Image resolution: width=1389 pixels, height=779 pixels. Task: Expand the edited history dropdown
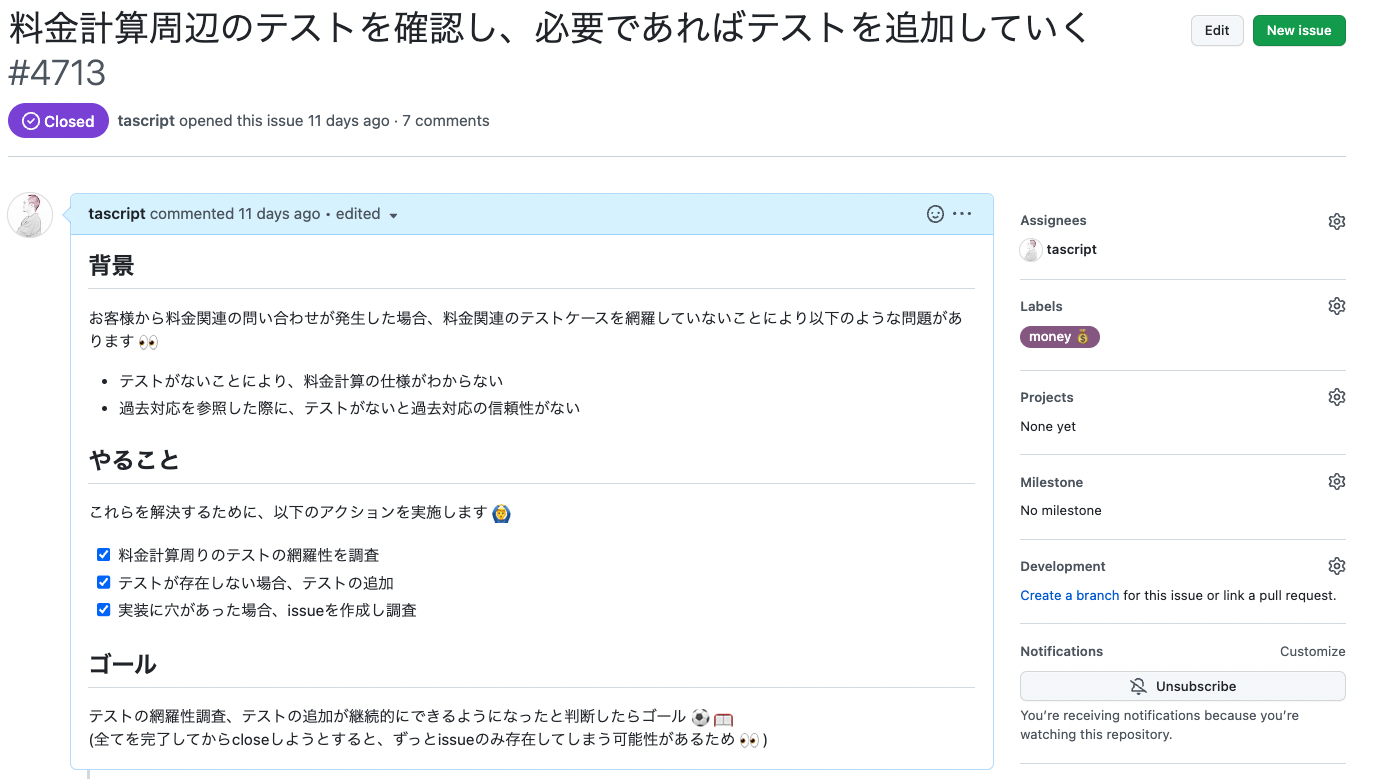click(x=365, y=214)
